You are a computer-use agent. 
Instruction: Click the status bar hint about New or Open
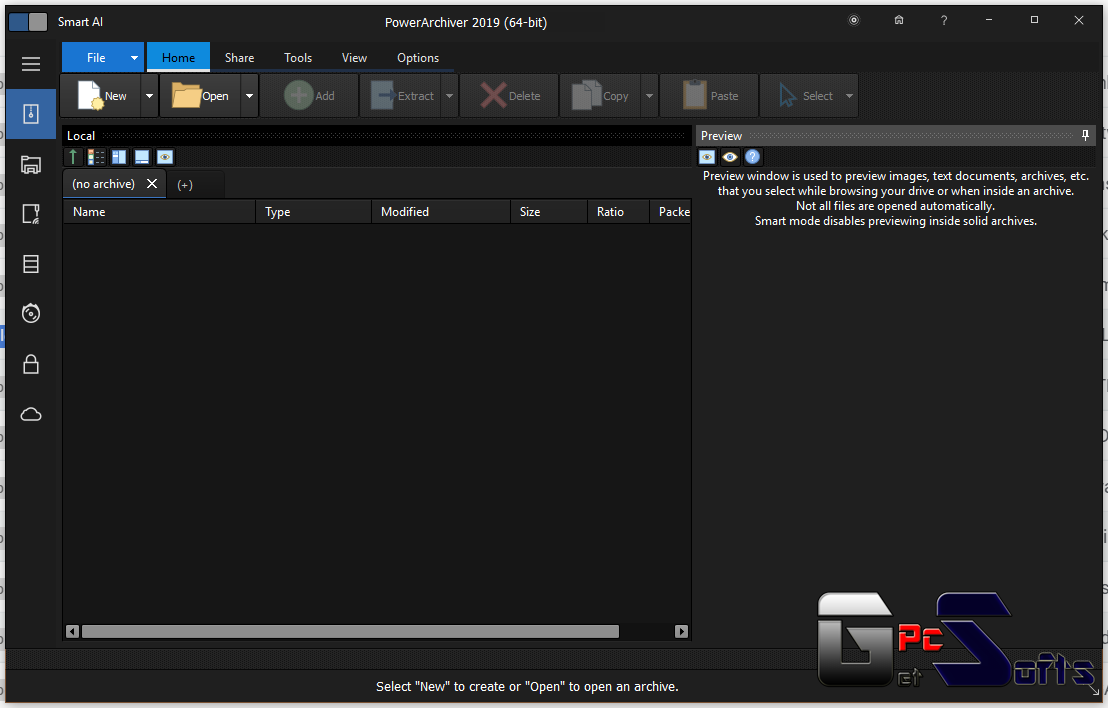[x=527, y=686]
